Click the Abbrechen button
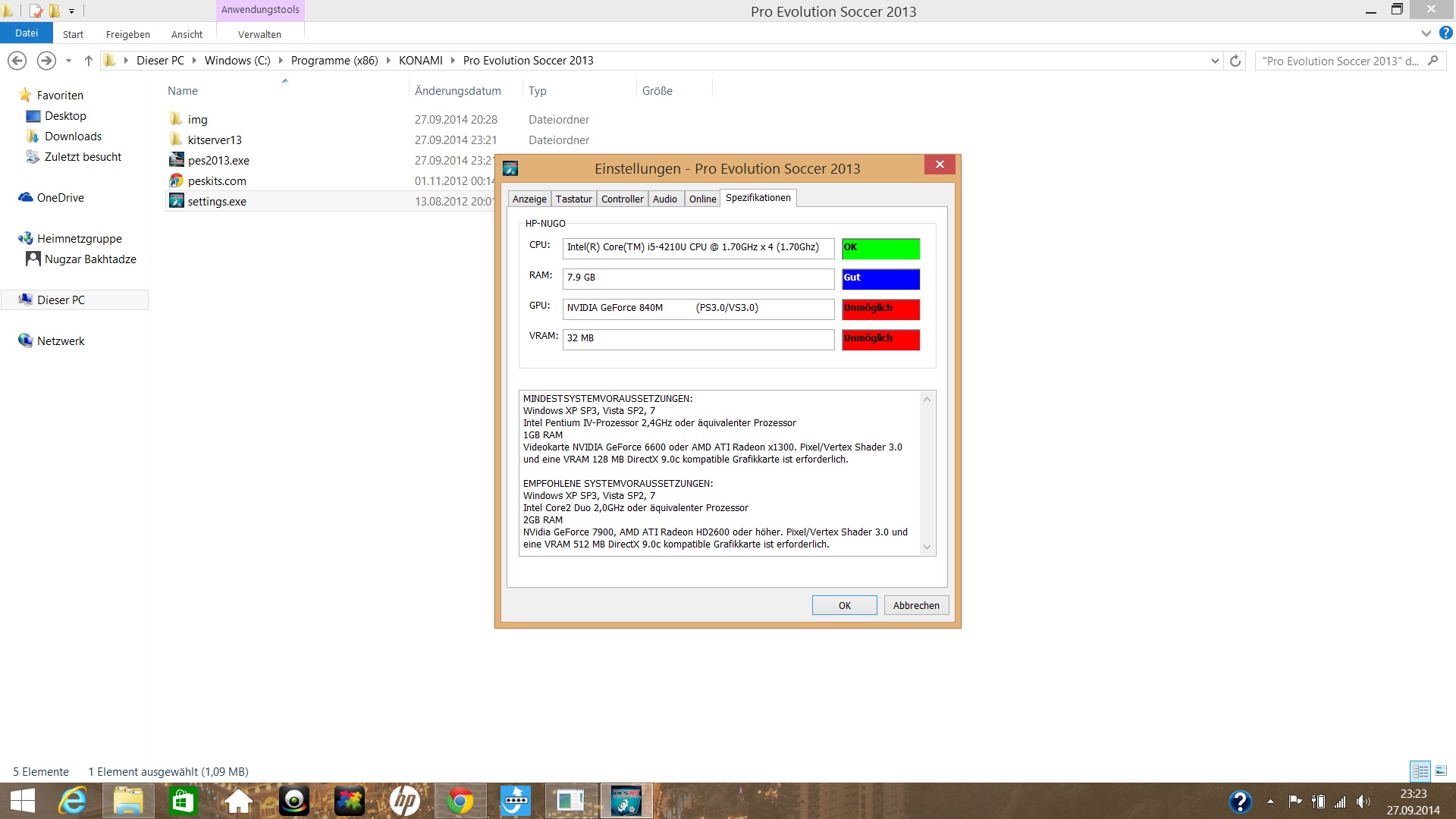1456x819 pixels. 915,605
